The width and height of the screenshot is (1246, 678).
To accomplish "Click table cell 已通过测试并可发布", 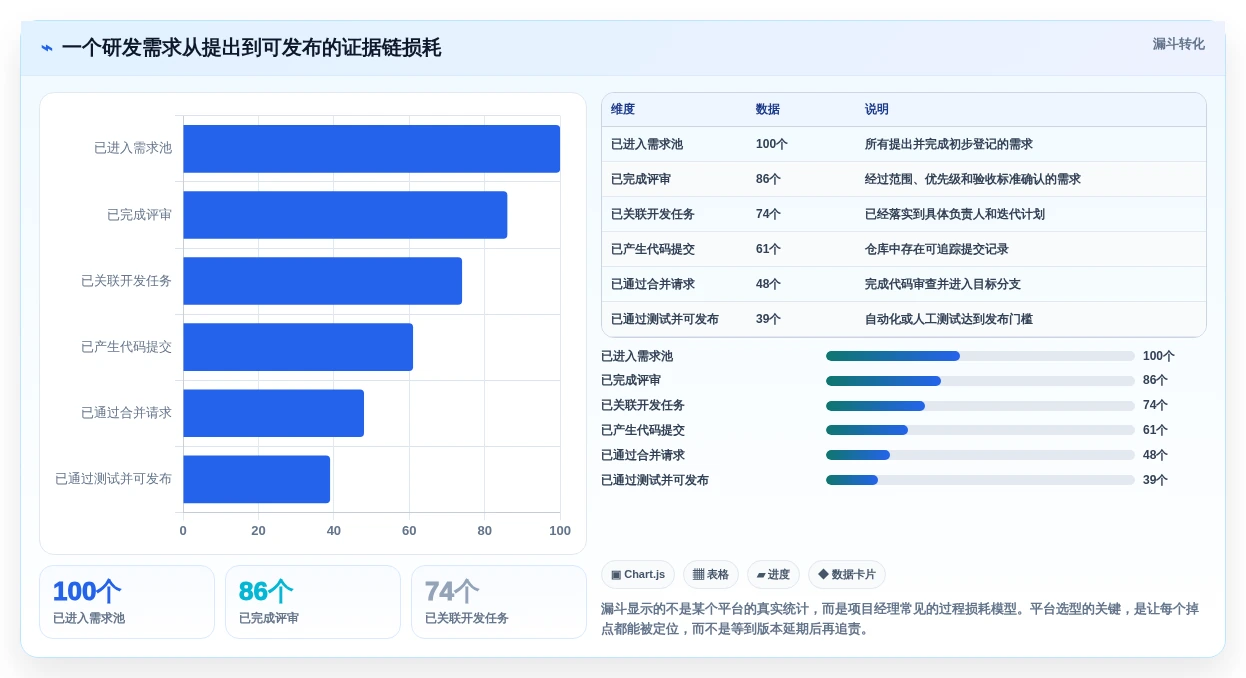I will click(665, 319).
